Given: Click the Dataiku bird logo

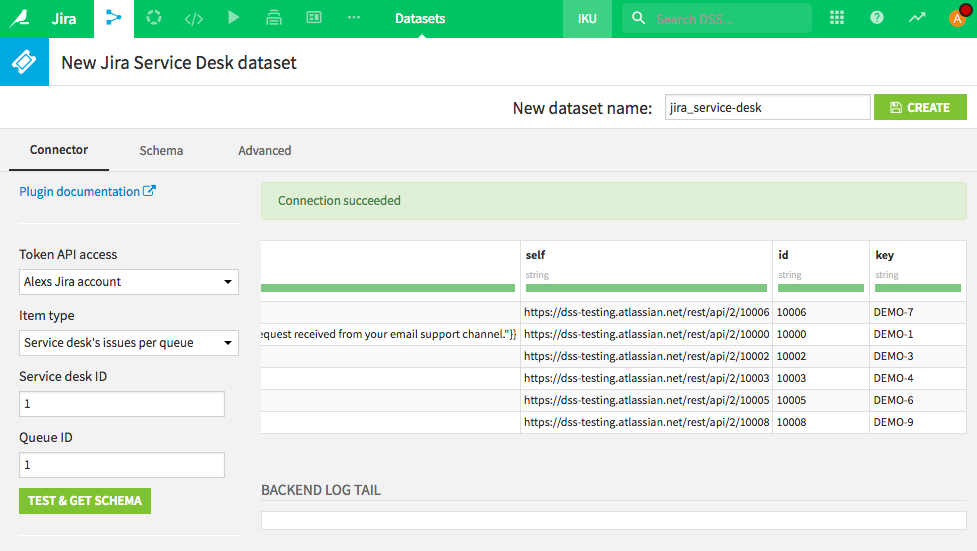Looking at the screenshot, I should [x=20, y=18].
